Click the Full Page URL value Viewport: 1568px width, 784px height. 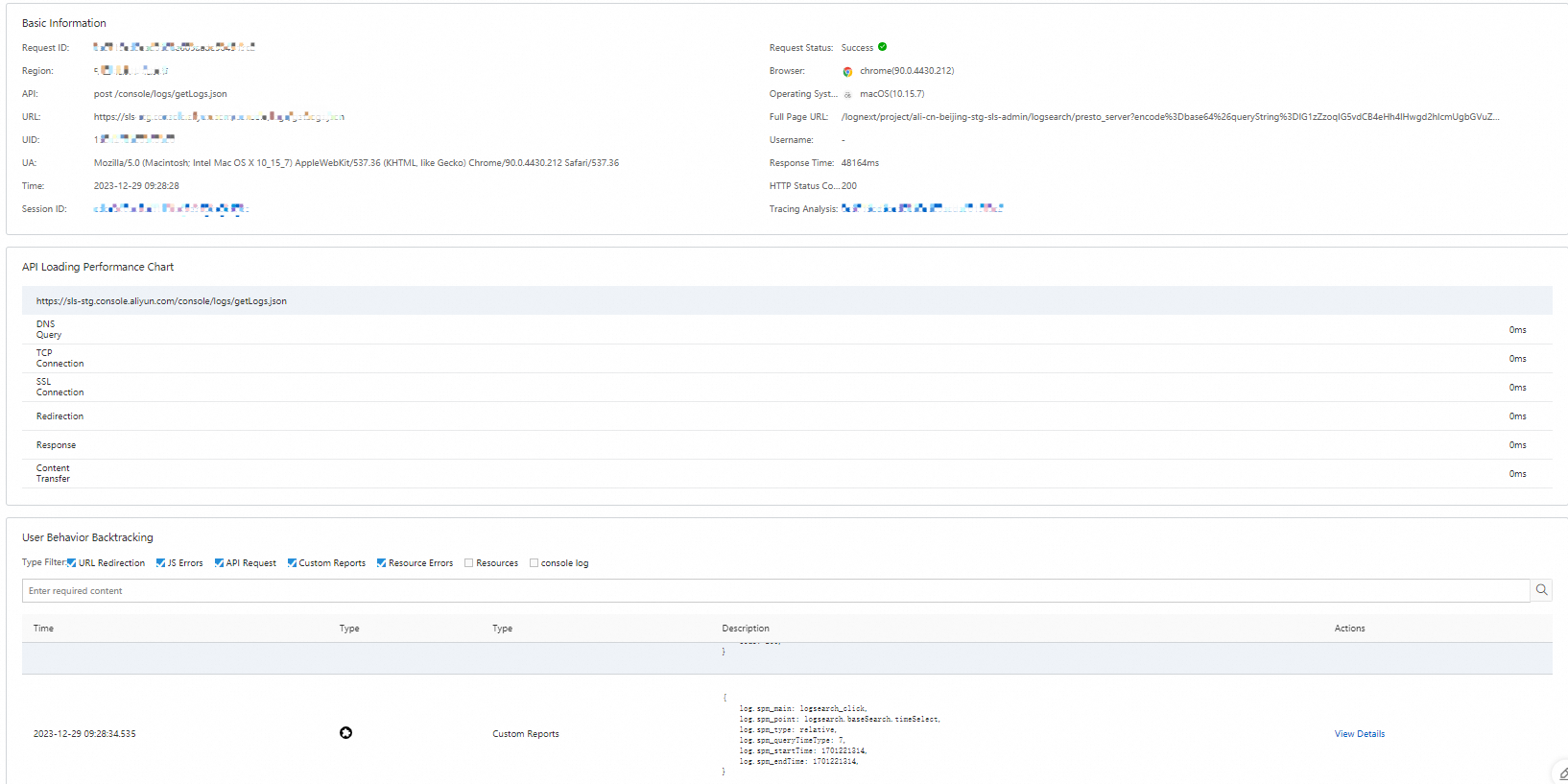click(1170, 117)
